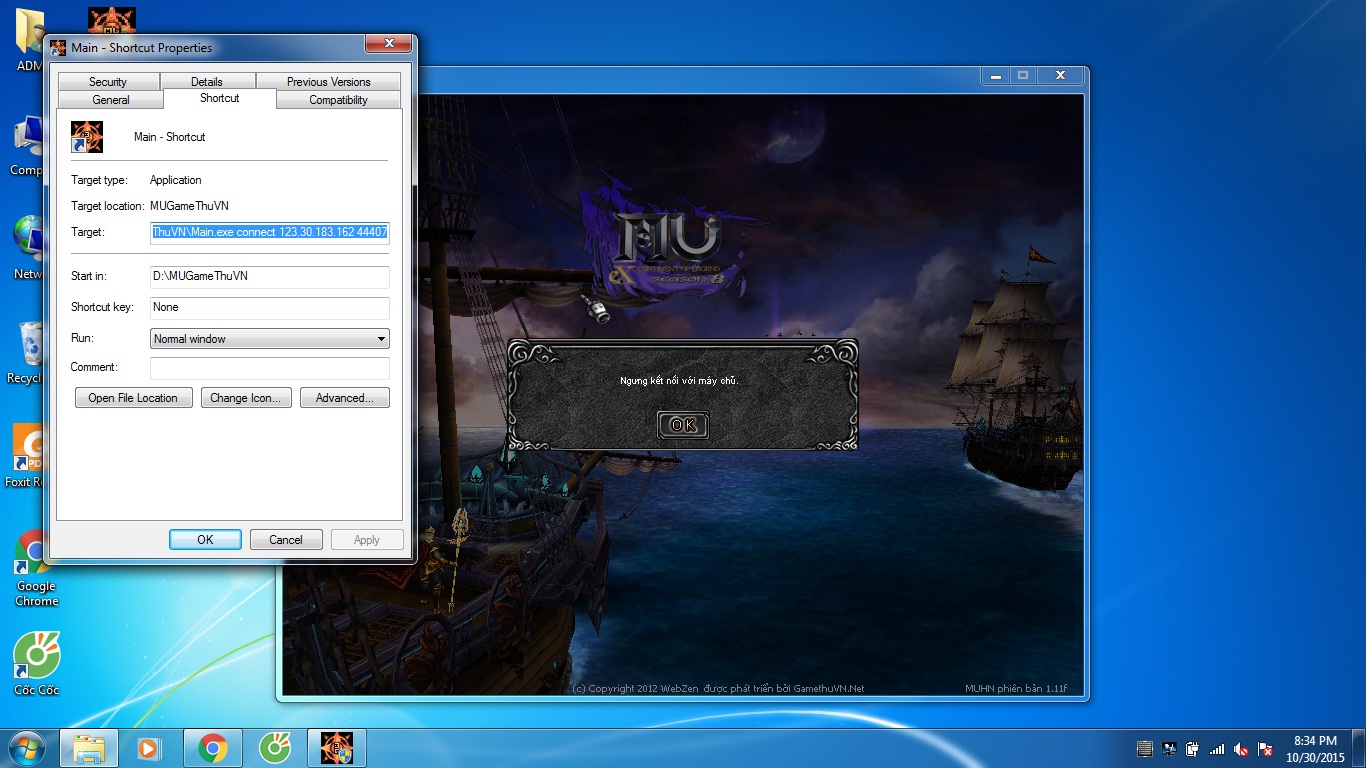The image size is (1366, 768).
Task: Open the ADM user folder desktop icon
Action: (30, 40)
